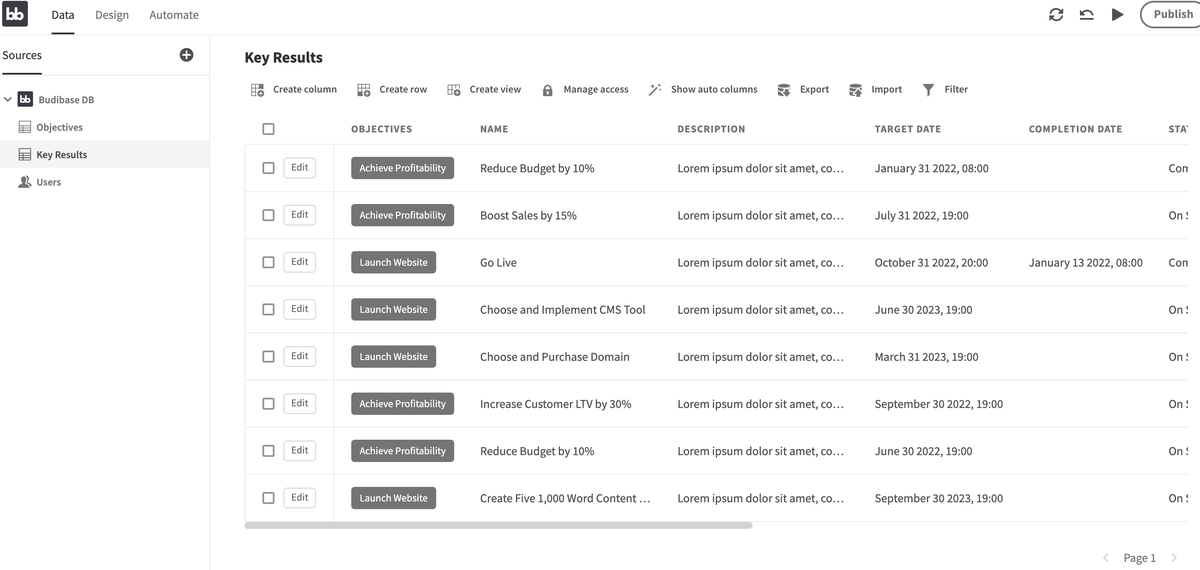Click the table horizontal scrollbar
Viewport: 1200px width, 570px height.
pos(498,525)
